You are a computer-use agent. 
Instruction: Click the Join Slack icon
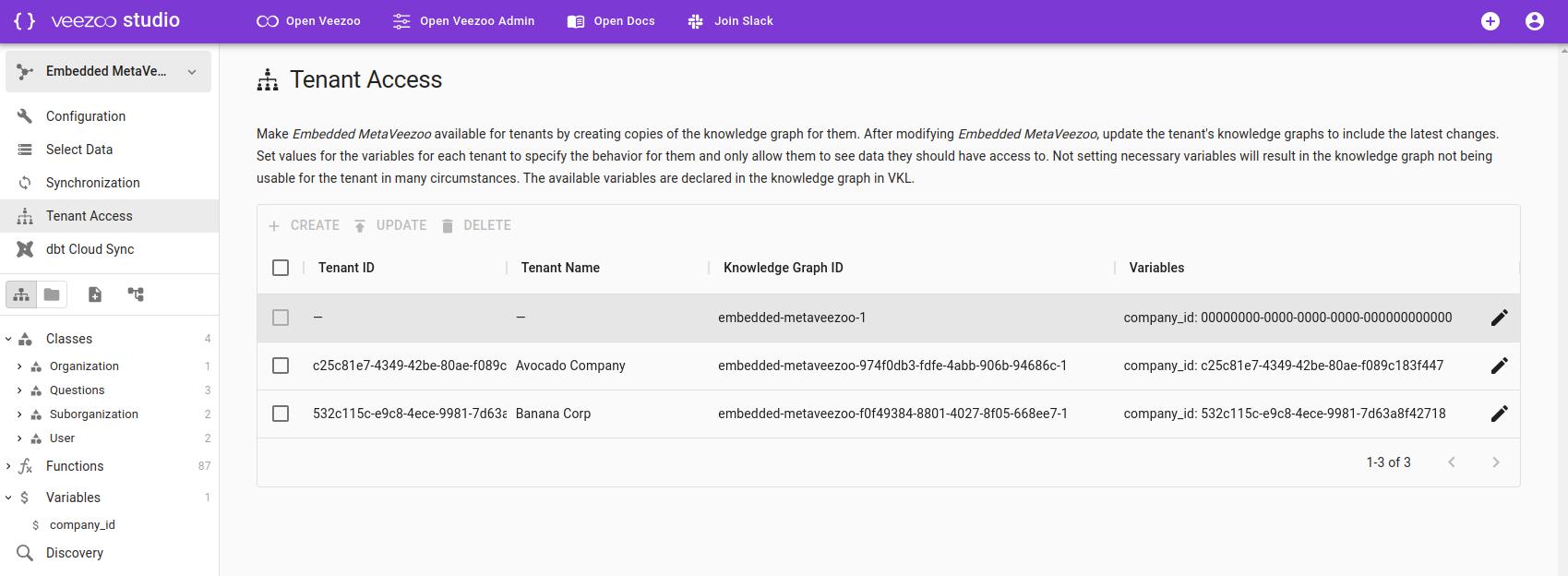pyautogui.click(x=696, y=21)
